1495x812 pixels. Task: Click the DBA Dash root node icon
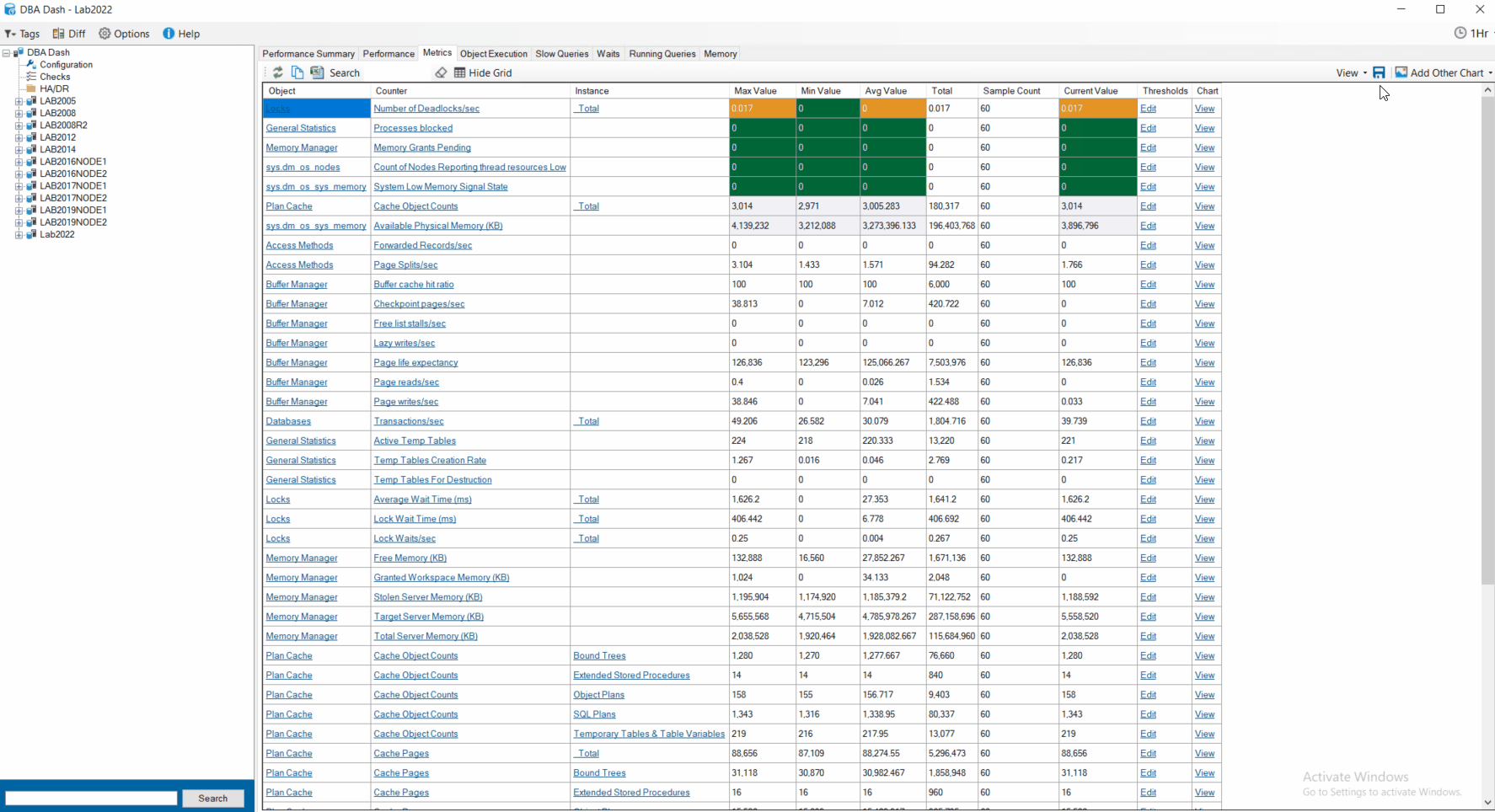19,52
